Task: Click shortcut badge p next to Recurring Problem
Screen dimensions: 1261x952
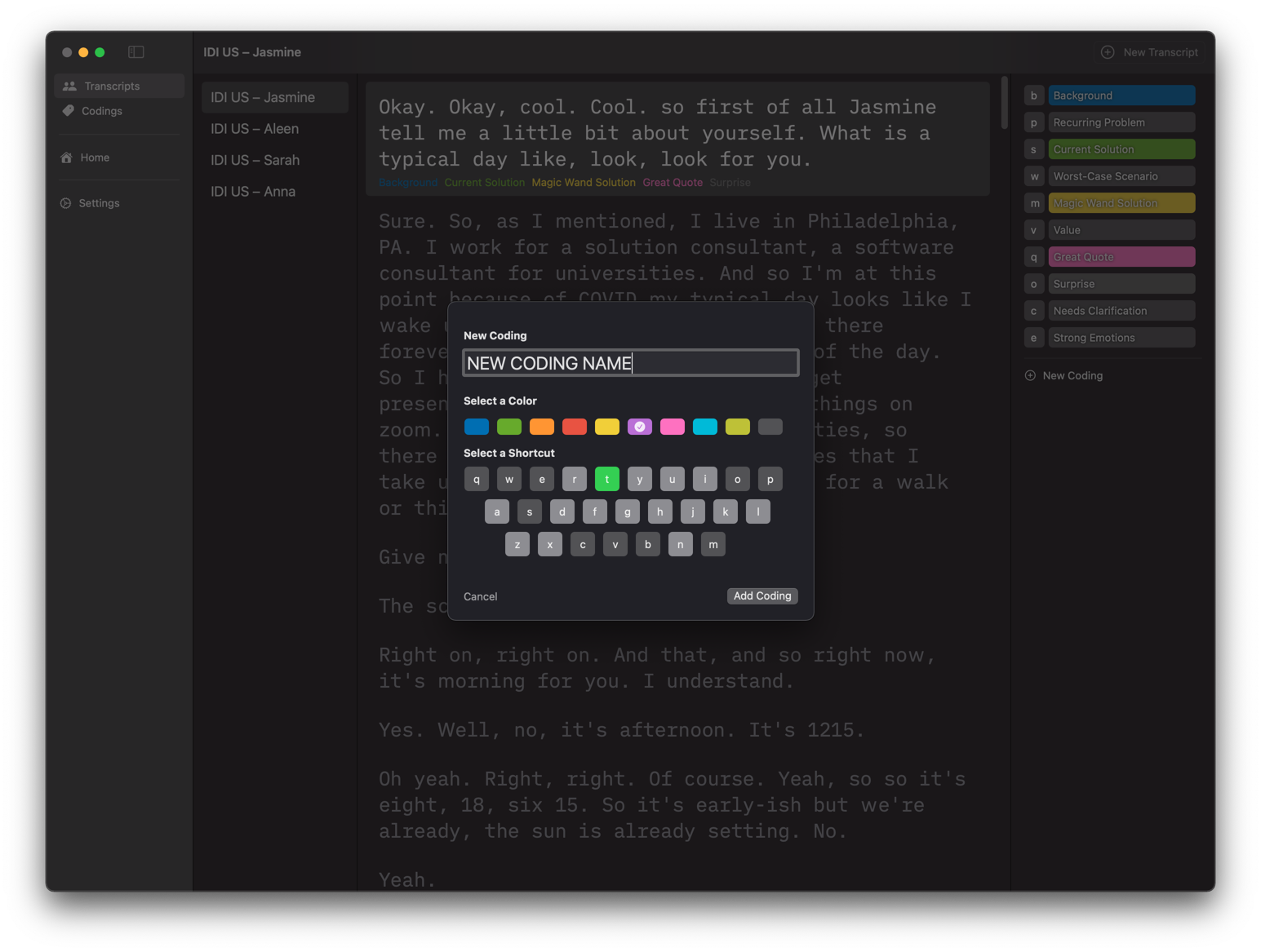Action: [1034, 122]
